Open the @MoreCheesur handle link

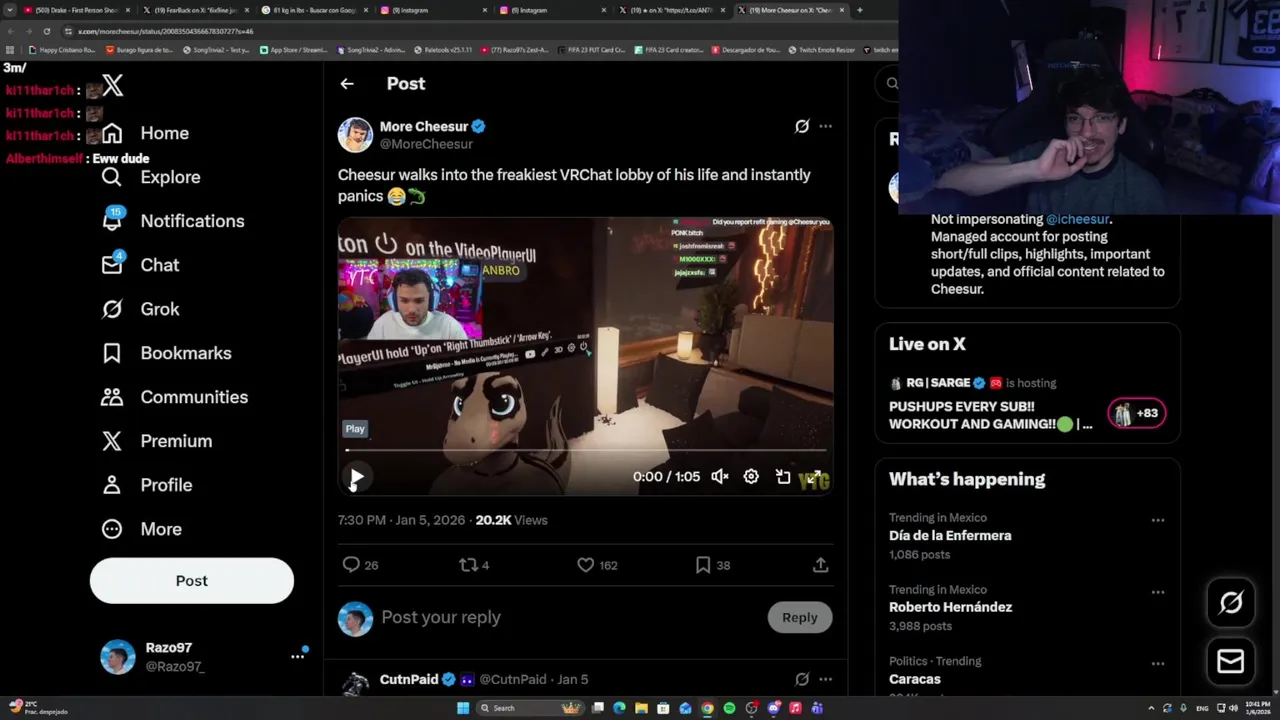coord(426,144)
